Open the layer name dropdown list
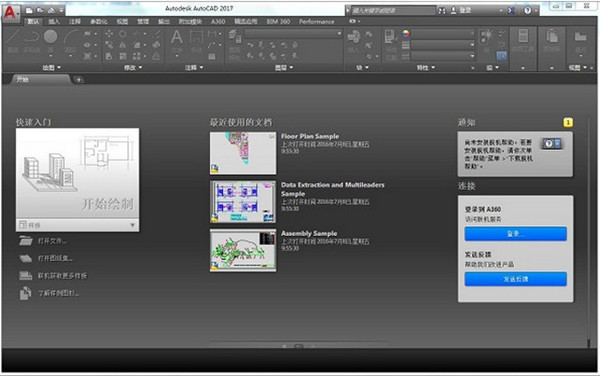600x376 pixels. pos(293,34)
